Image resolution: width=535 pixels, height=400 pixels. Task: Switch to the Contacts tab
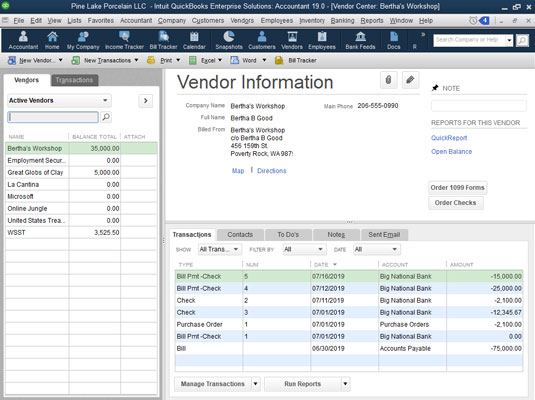pos(240,234)
